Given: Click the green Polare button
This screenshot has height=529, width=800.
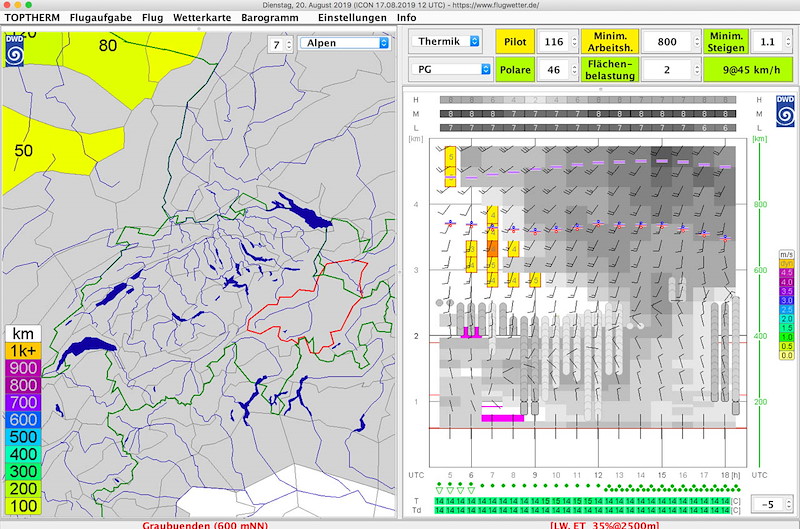Looking at the screenshot, I should click(x=515, y=69).
